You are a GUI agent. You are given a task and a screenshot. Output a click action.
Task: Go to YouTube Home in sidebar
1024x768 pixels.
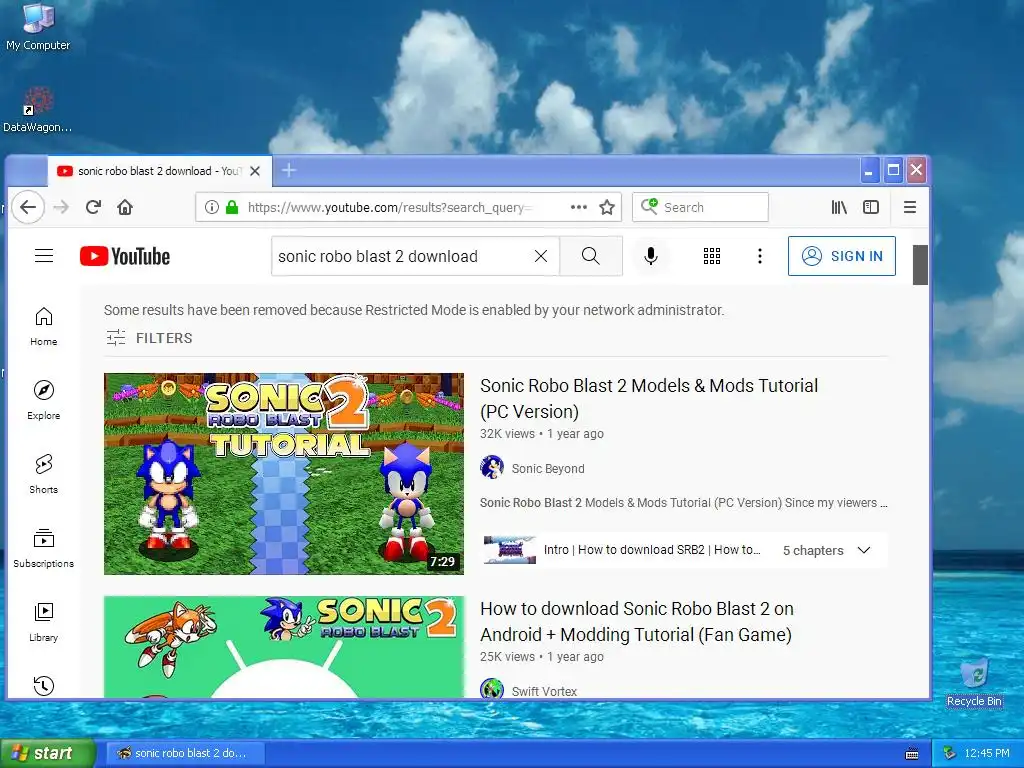44,327
